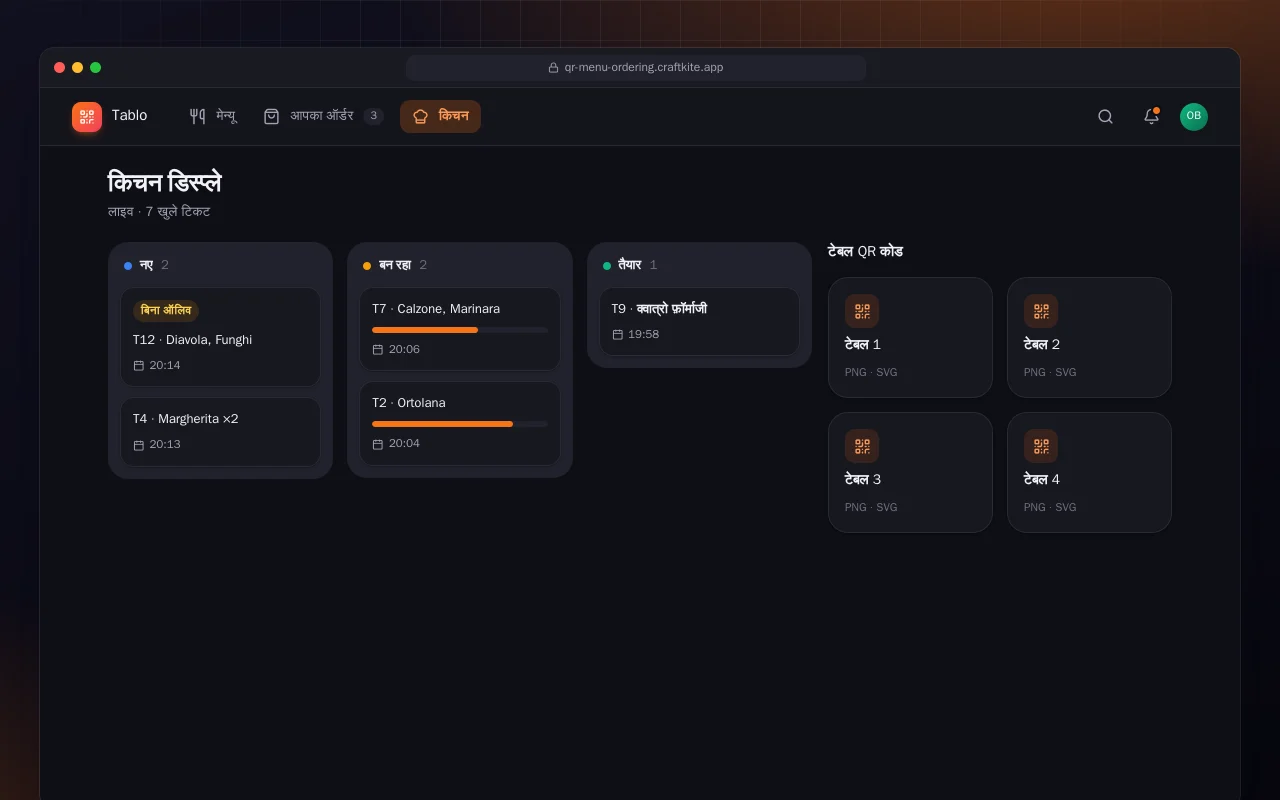Click calendar icon beside 20:04
The height and width of the screenshot is (800, 1280).
[378, 444]
